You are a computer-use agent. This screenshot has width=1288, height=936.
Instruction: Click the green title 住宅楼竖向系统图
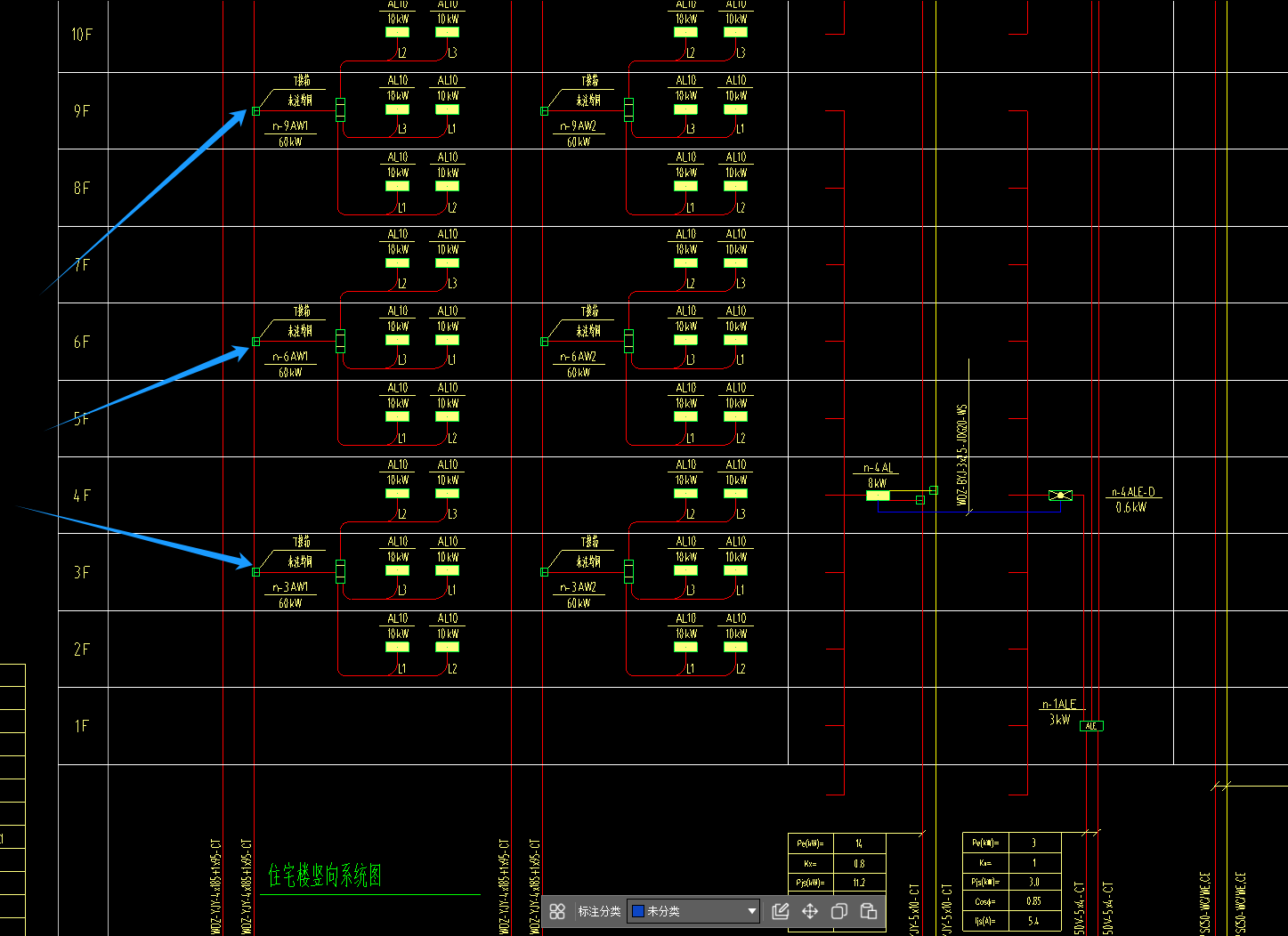325,875
